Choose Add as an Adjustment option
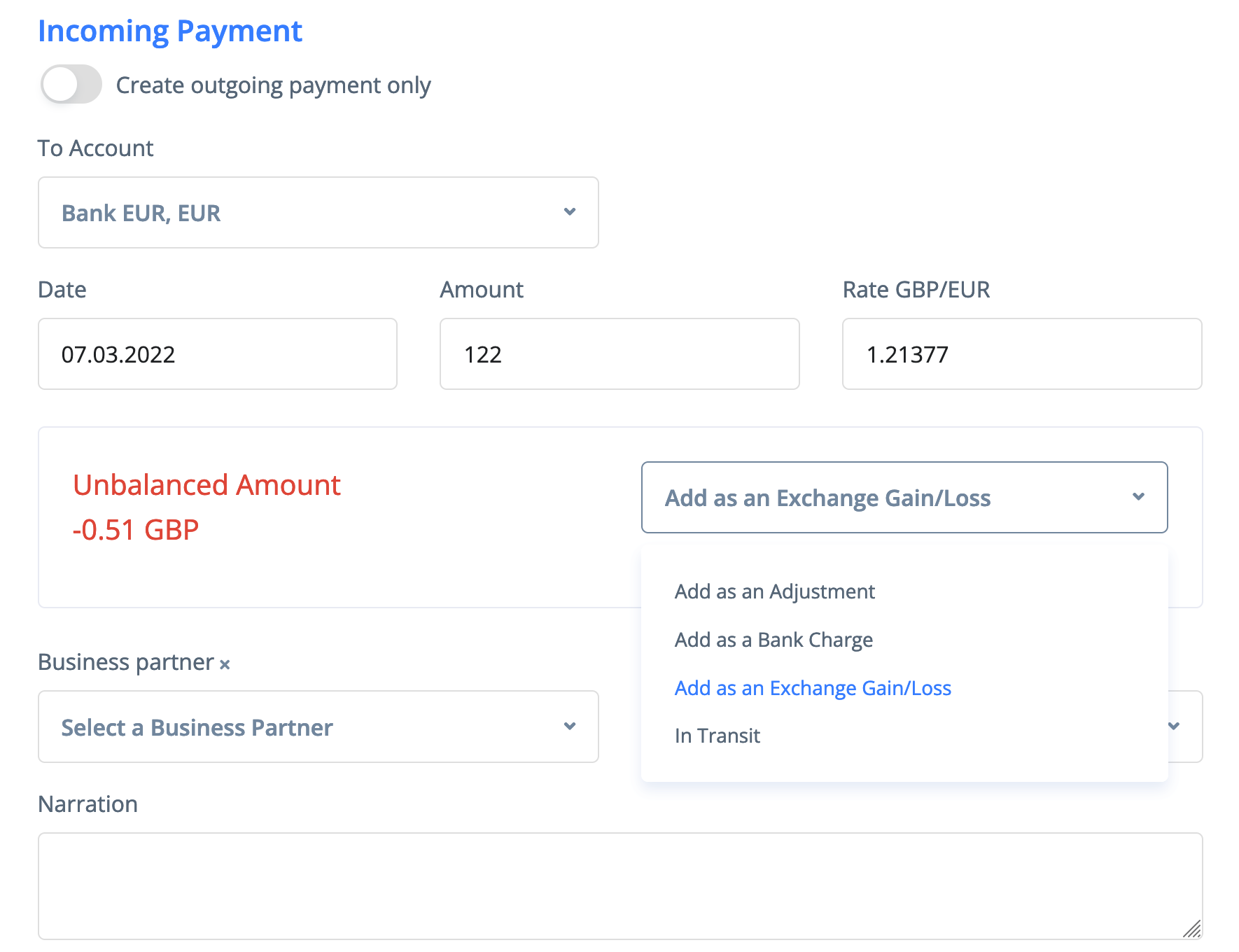 [774, 592]
